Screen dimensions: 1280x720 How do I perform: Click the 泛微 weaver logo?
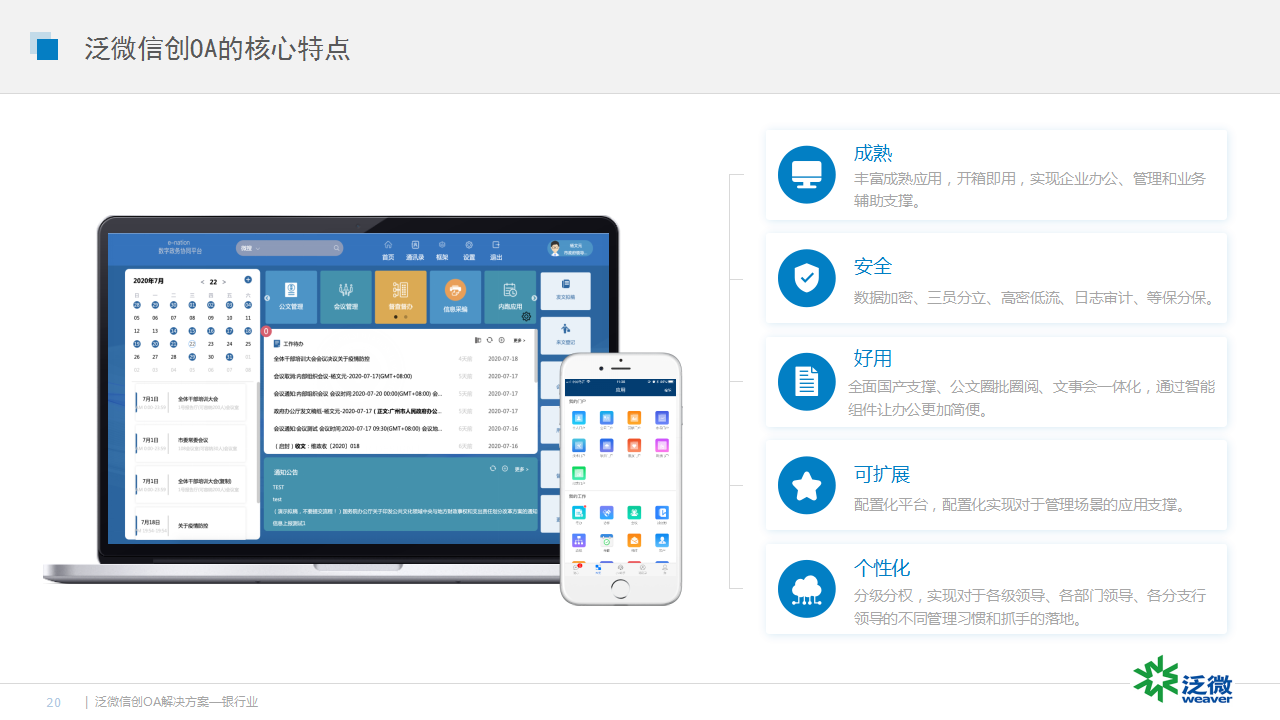click(x=1183, y=681)
